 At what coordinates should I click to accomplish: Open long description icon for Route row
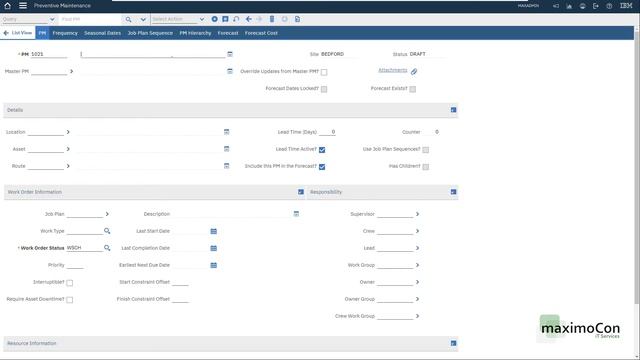coord(227,166)
